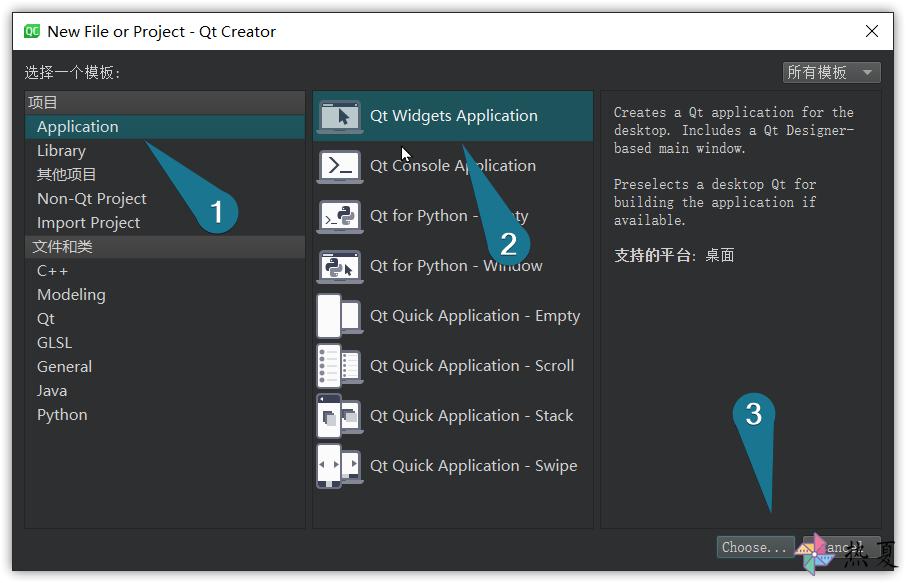The width and height of the screenshot is (906, 583).
Task: Select Python category
Action: pyautogui.click(x=165, y=415)
